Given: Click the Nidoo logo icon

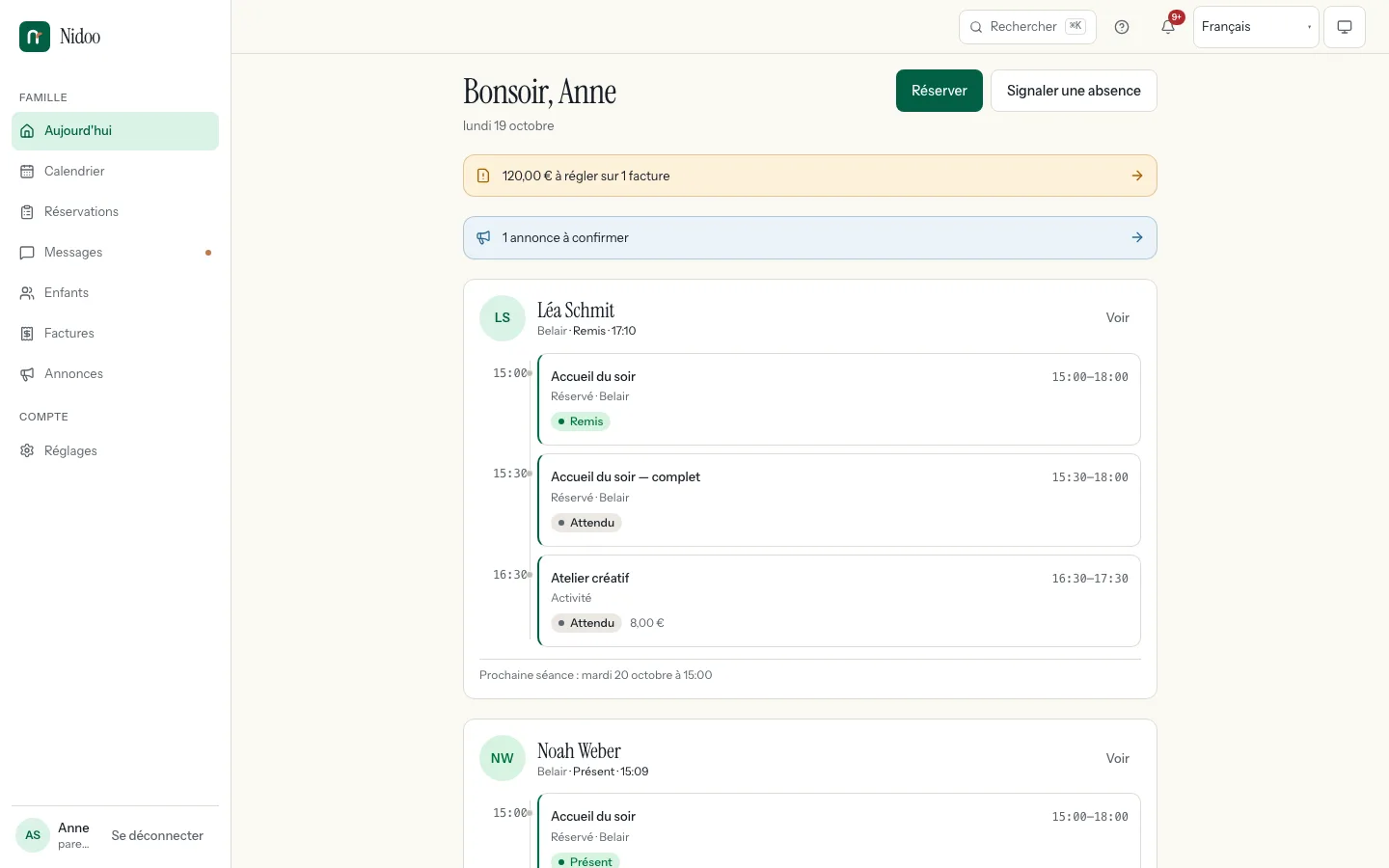Looking at the screenshot, I should click(x=35, y=37).
